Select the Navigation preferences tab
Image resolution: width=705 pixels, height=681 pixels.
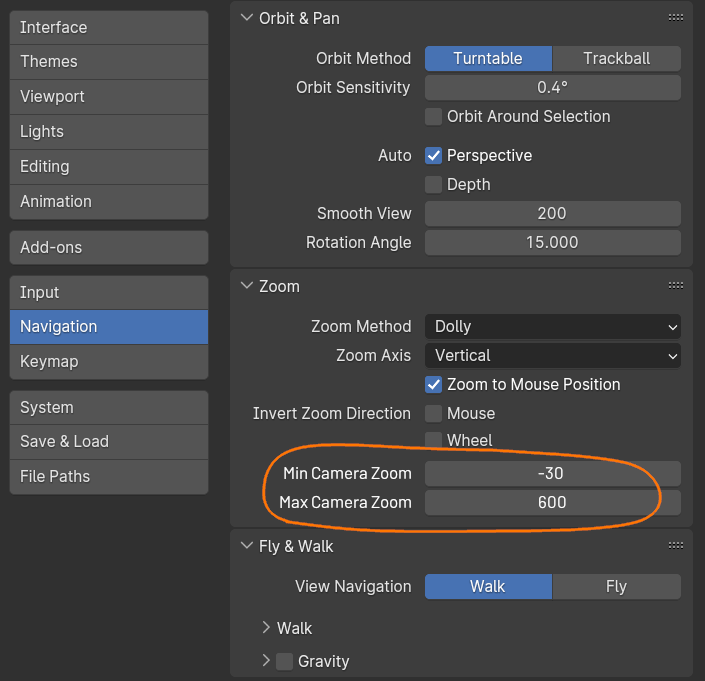tap(109, 327)
